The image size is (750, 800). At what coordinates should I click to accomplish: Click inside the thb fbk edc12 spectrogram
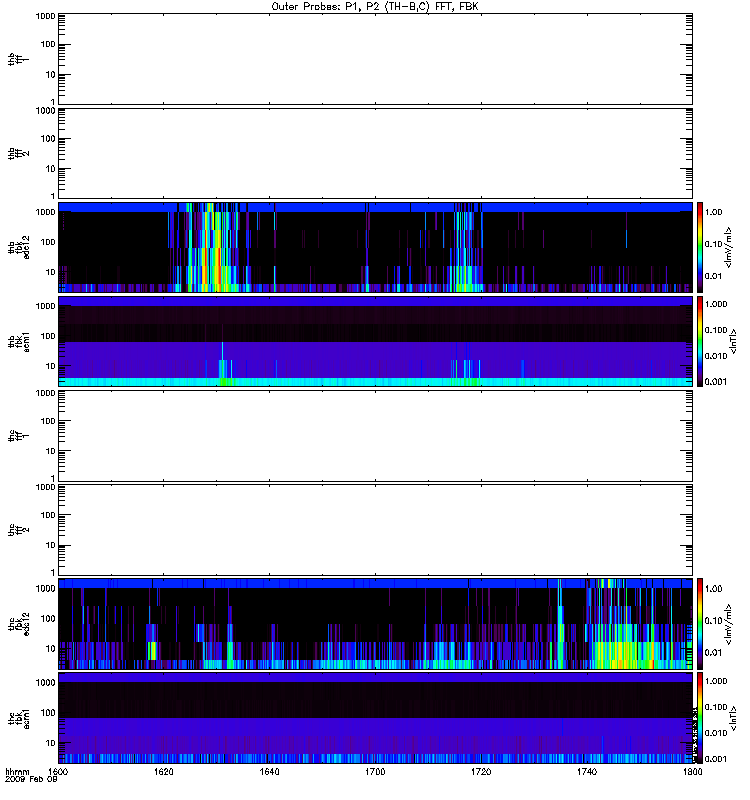click(376, 247)
